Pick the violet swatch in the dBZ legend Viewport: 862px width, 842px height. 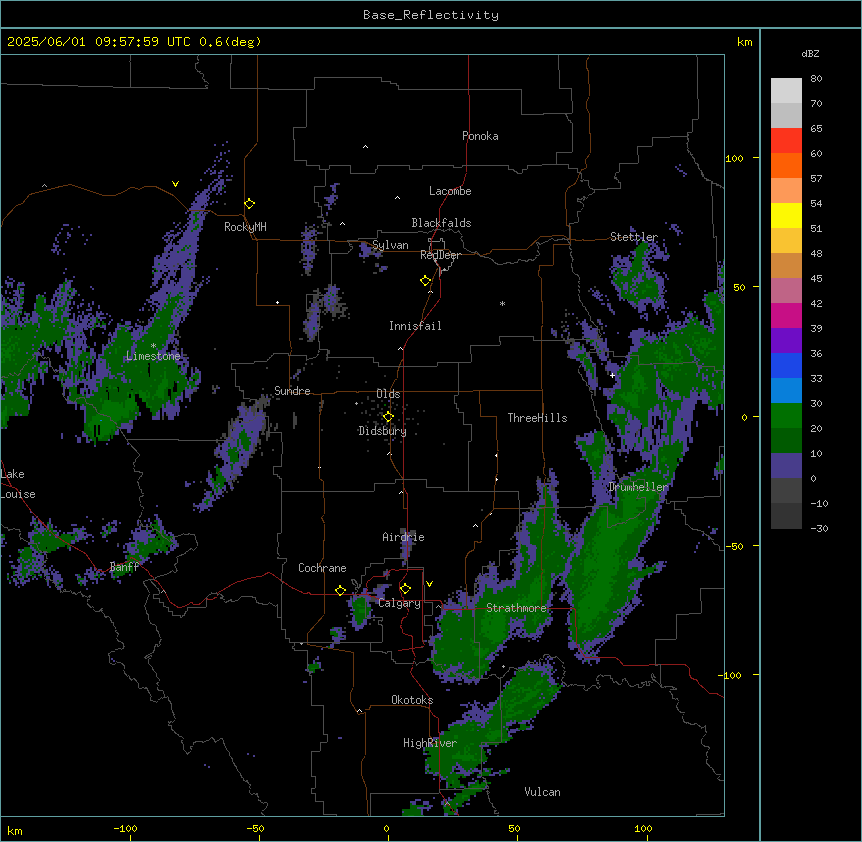pos(786,341)
